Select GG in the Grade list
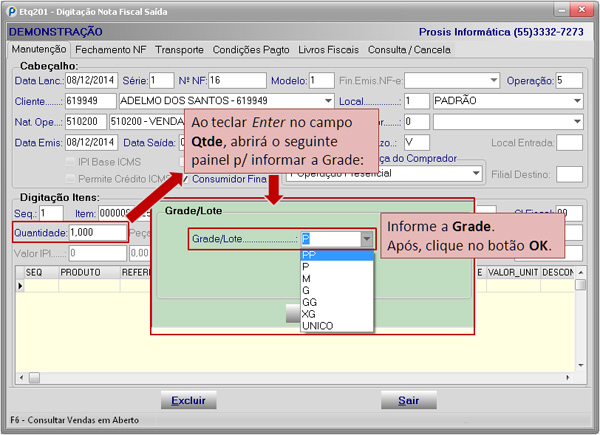Viewport: 600px width, 435px height. [x=337, y=303]
